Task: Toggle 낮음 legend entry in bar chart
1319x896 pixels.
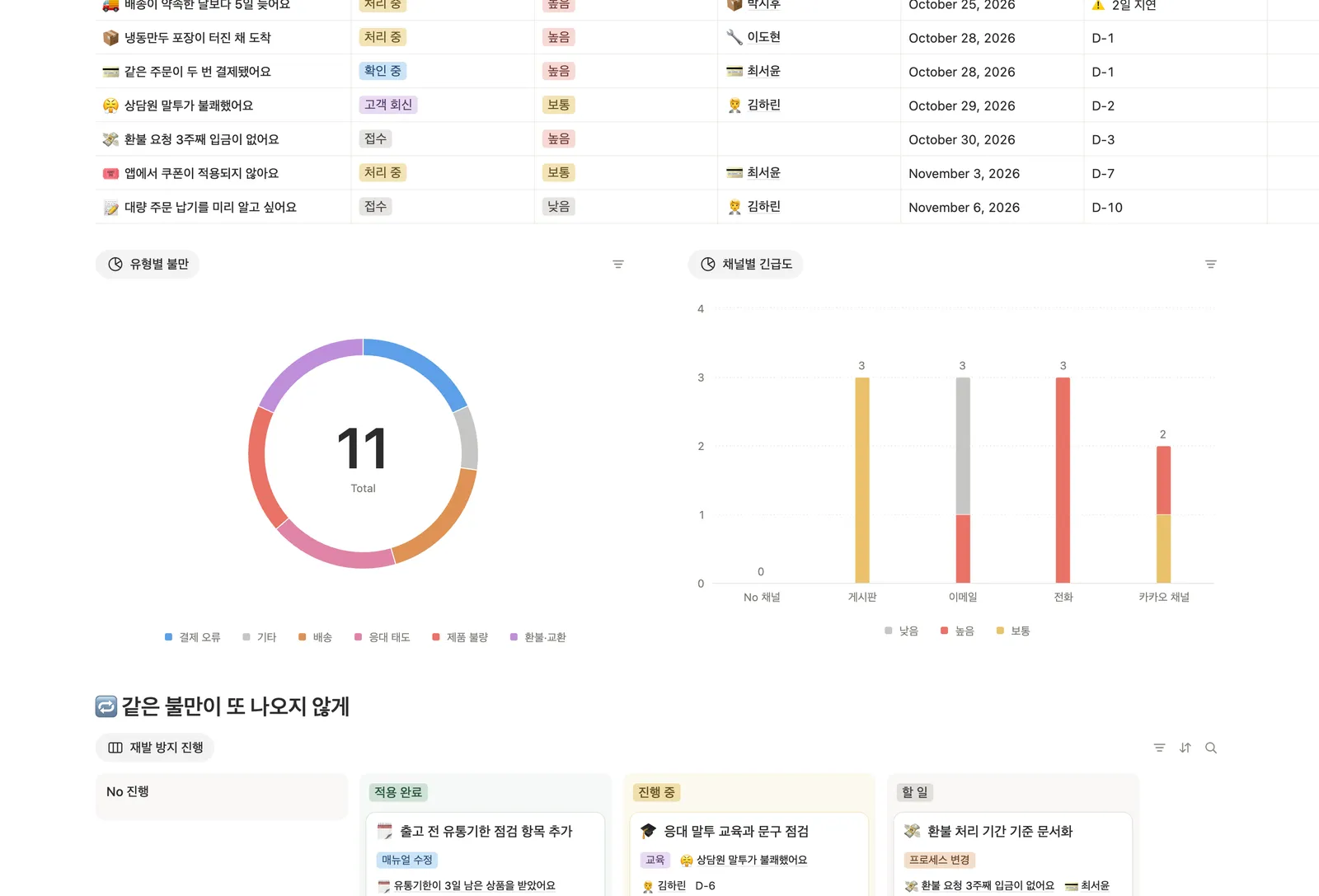Action: pyautogui.click(x=901, y=631)
